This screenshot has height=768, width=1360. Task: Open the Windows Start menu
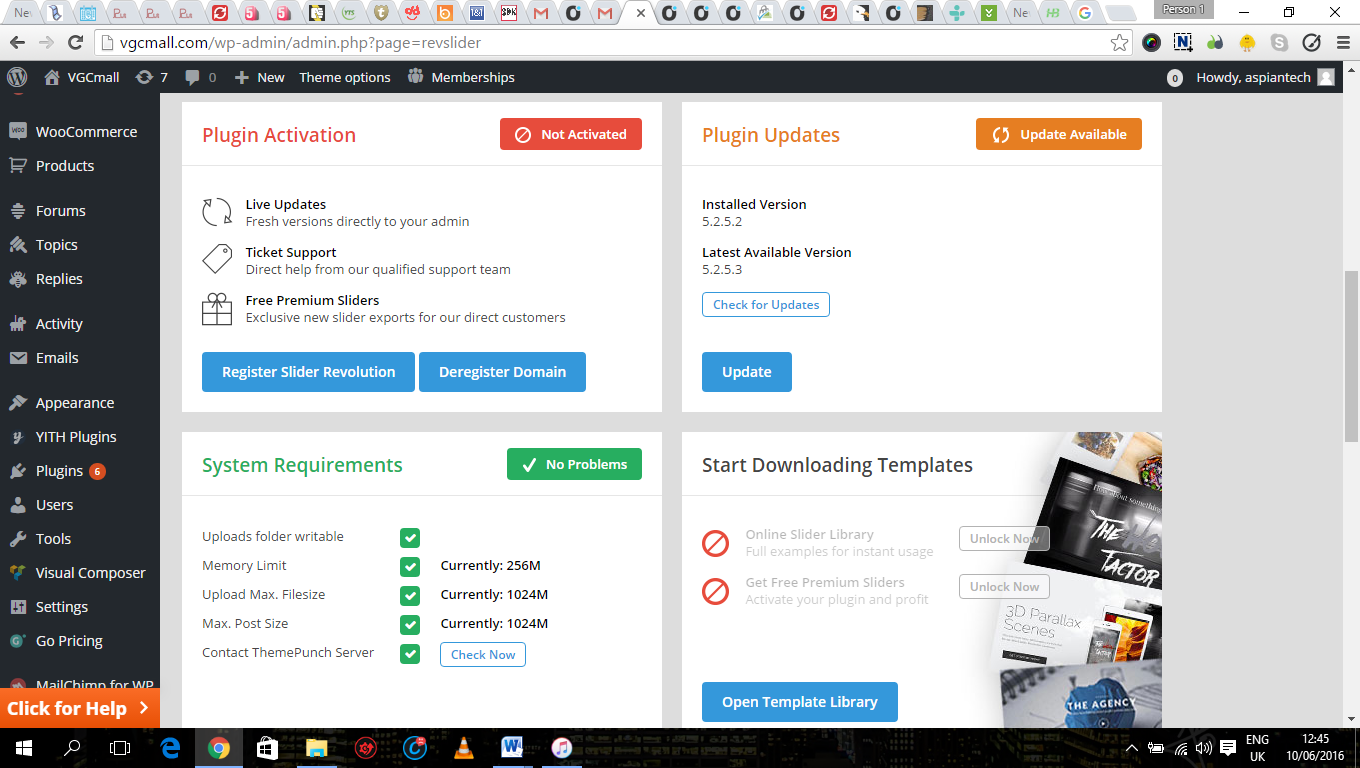[23, 747]
